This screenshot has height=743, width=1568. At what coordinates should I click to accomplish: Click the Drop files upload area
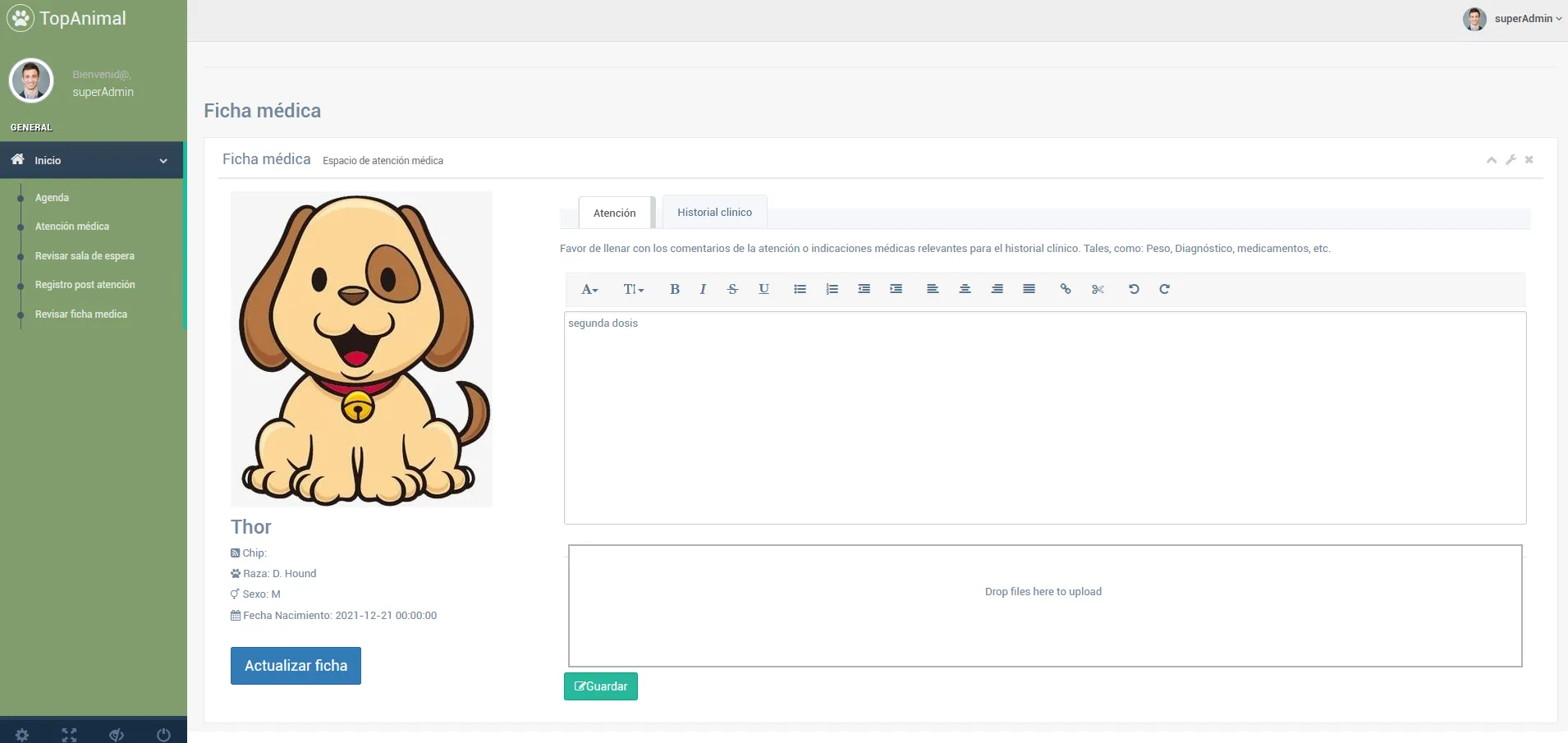pos(1044,606)
